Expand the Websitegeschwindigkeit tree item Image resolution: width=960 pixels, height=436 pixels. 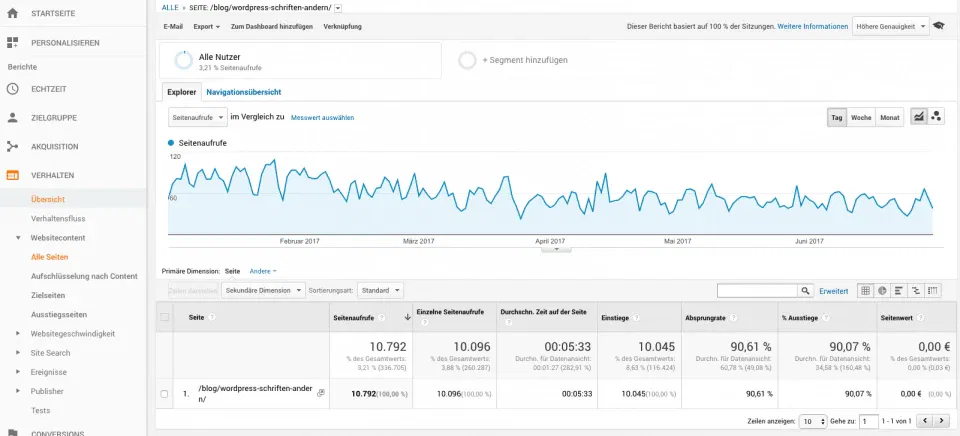(17, 334)
